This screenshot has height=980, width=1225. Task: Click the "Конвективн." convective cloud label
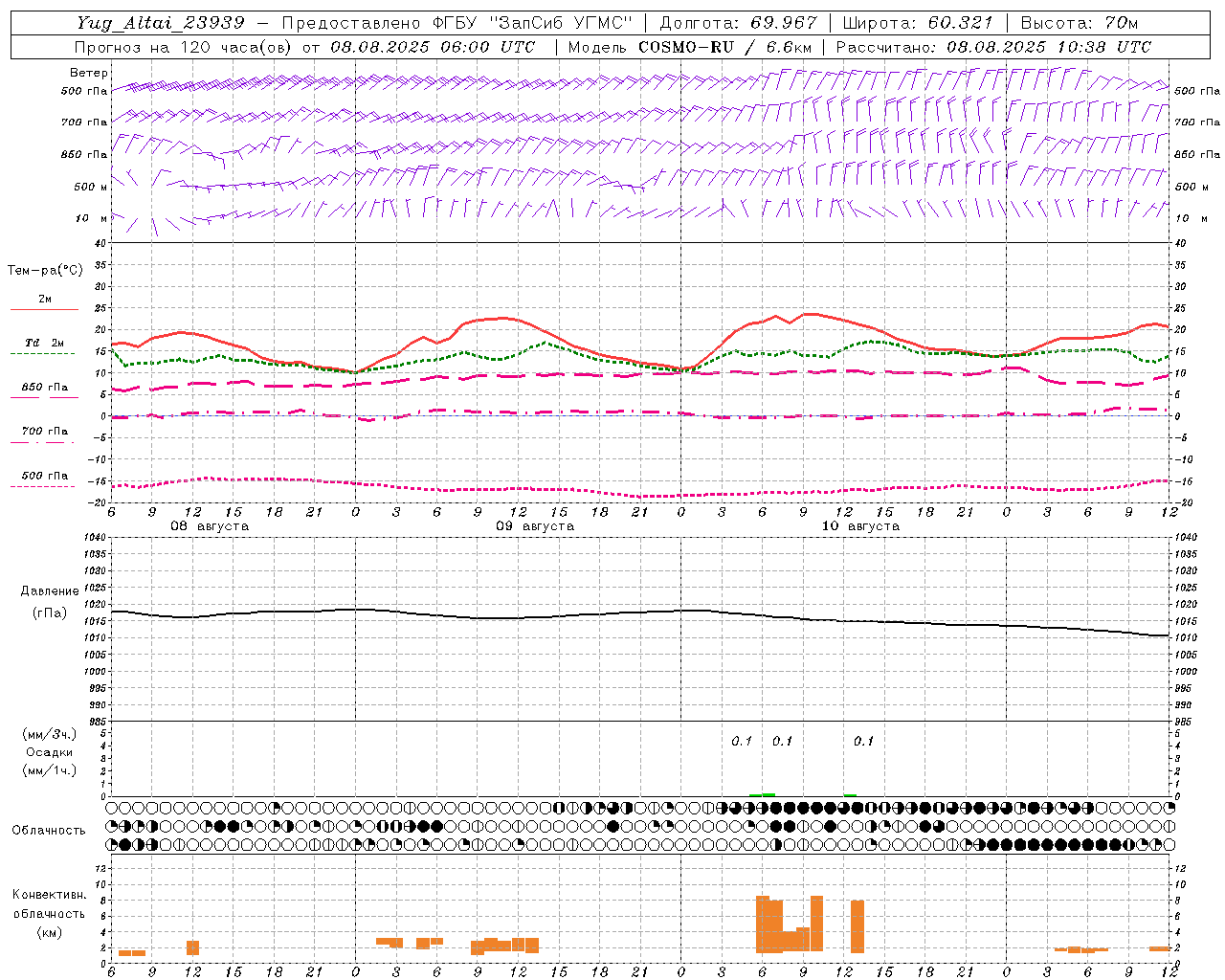pyautogui.click(x=50, y=895)
